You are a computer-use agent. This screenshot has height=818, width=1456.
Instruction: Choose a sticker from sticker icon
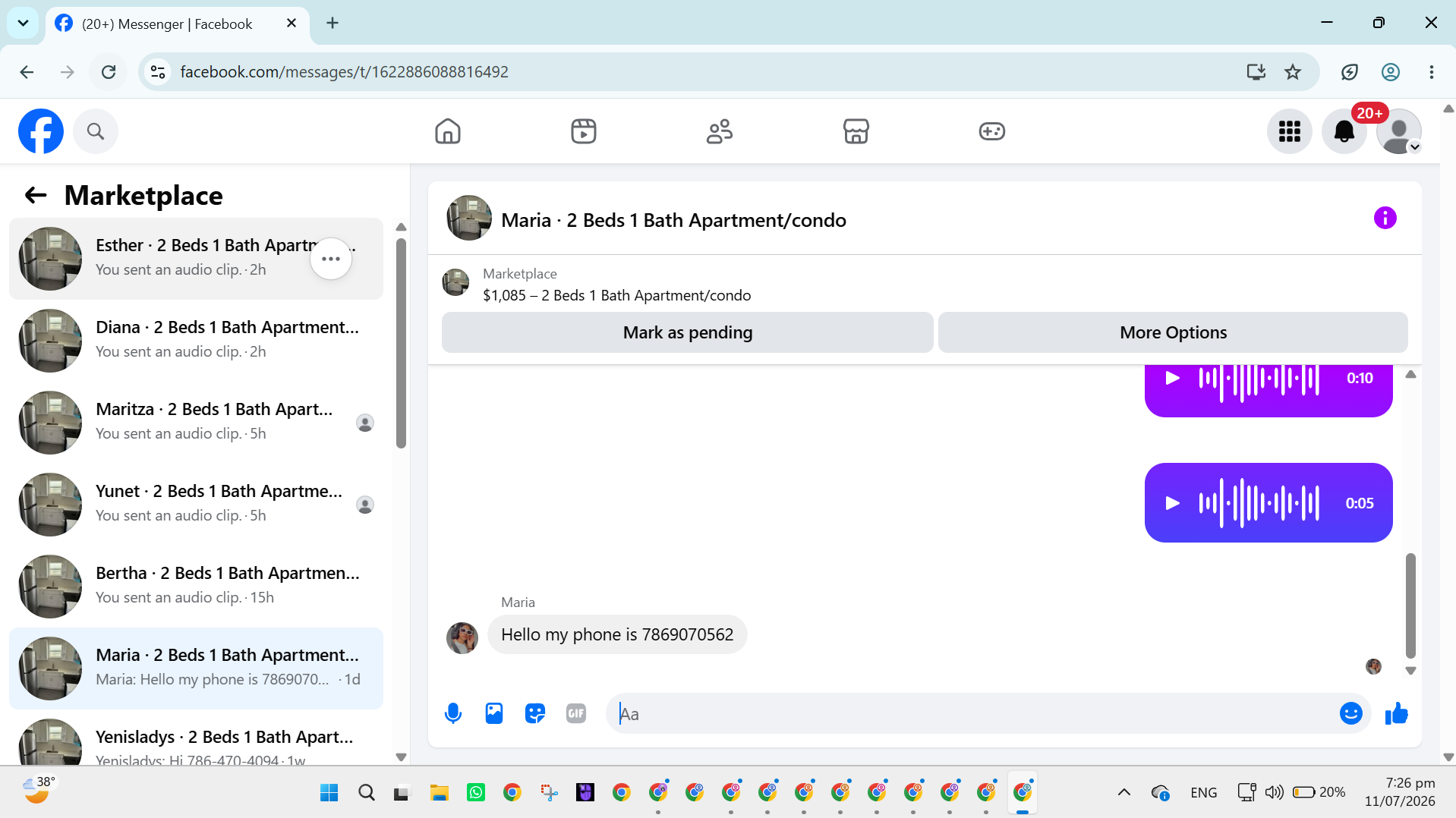pyautogui.click(x=535, y=713)
